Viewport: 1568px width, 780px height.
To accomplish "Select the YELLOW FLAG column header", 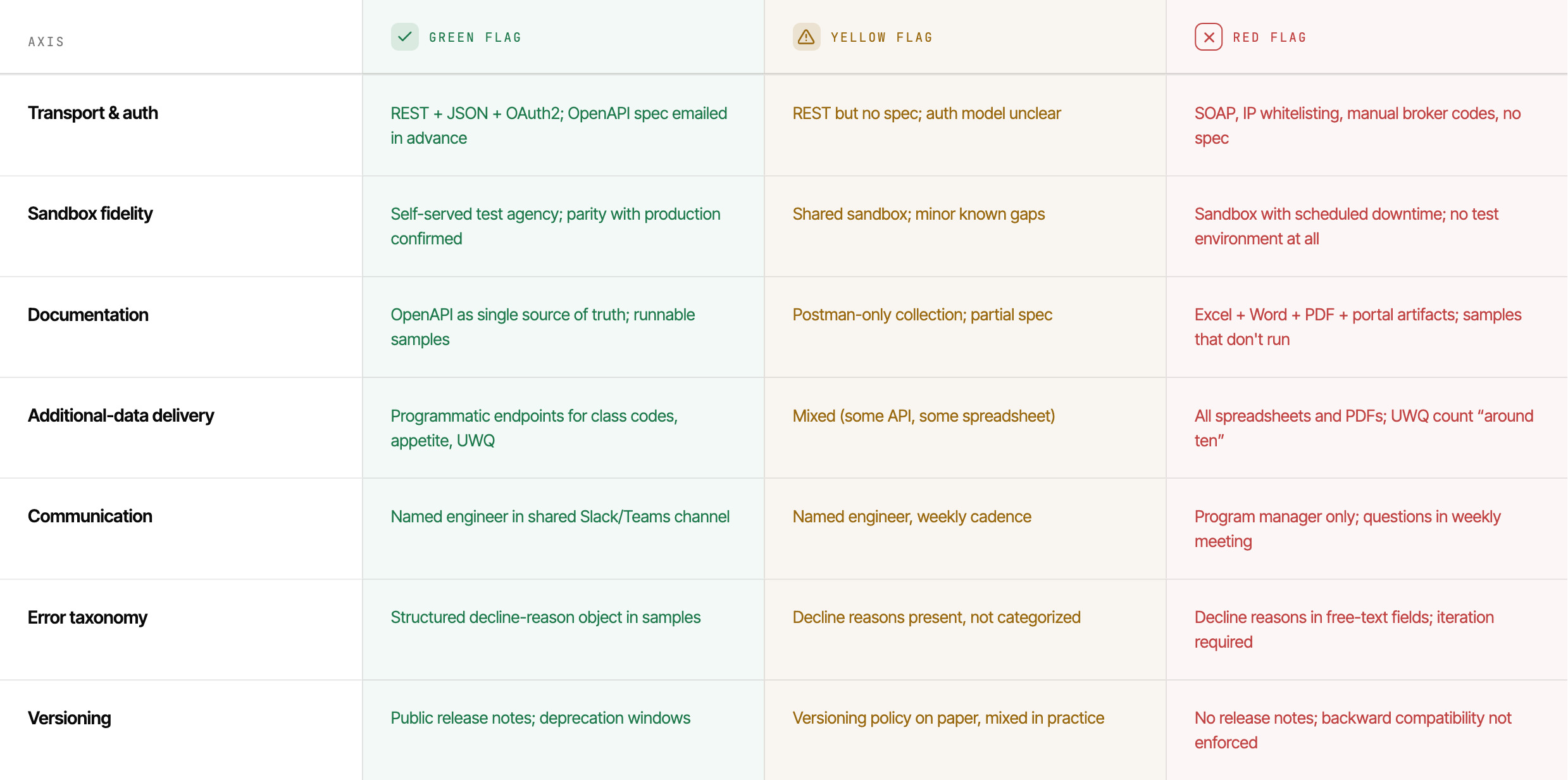I will 882,37.
